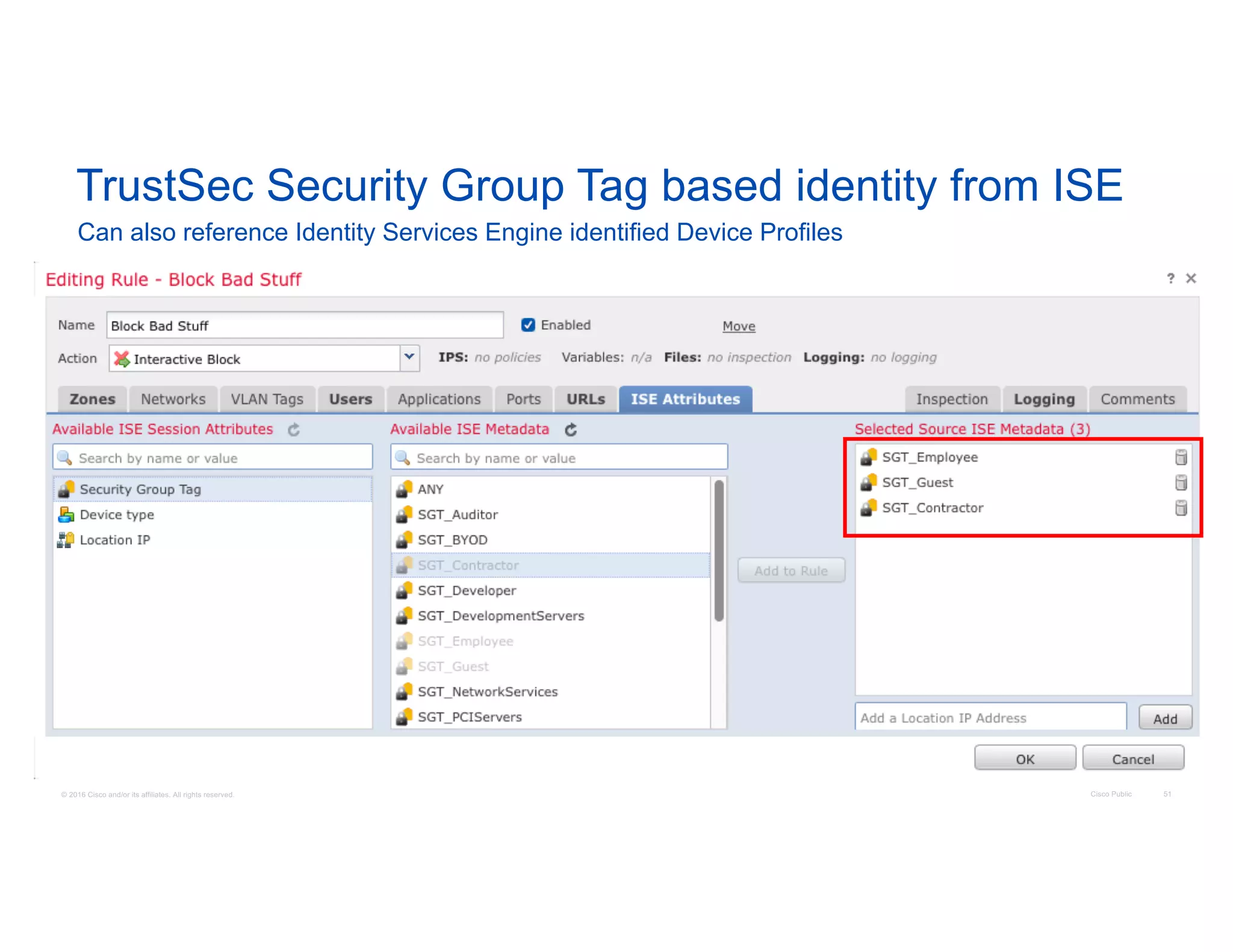The height and width of the screenshot is (952, 1233).
Task: Click tag icon beside selected SGT_Guest
Action: point(869,483)
